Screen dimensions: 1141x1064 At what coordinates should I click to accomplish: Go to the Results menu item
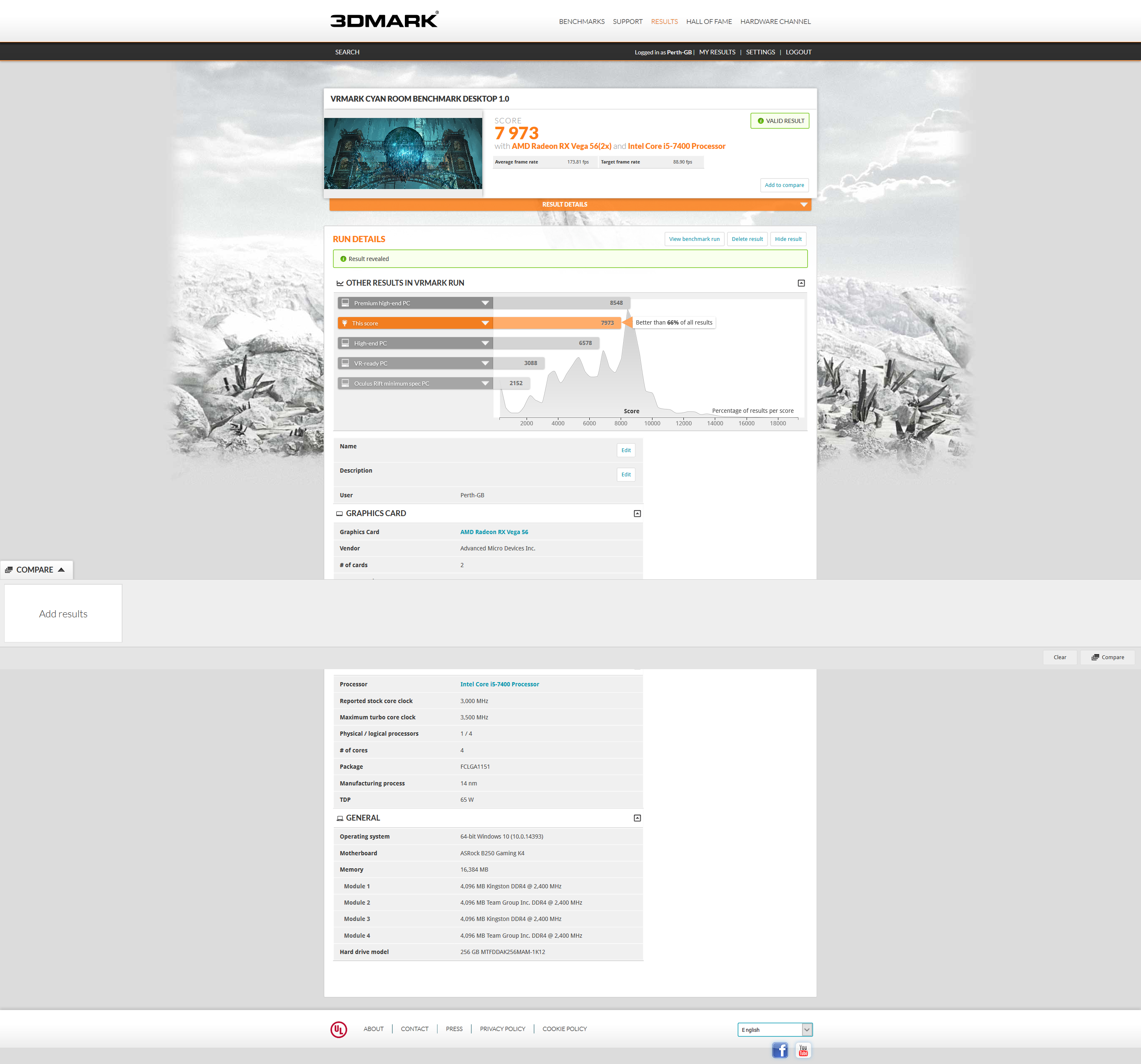pos(664,21)
